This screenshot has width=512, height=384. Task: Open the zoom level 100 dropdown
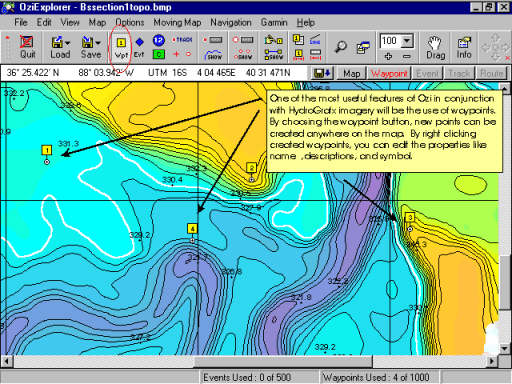click(407, 41)
